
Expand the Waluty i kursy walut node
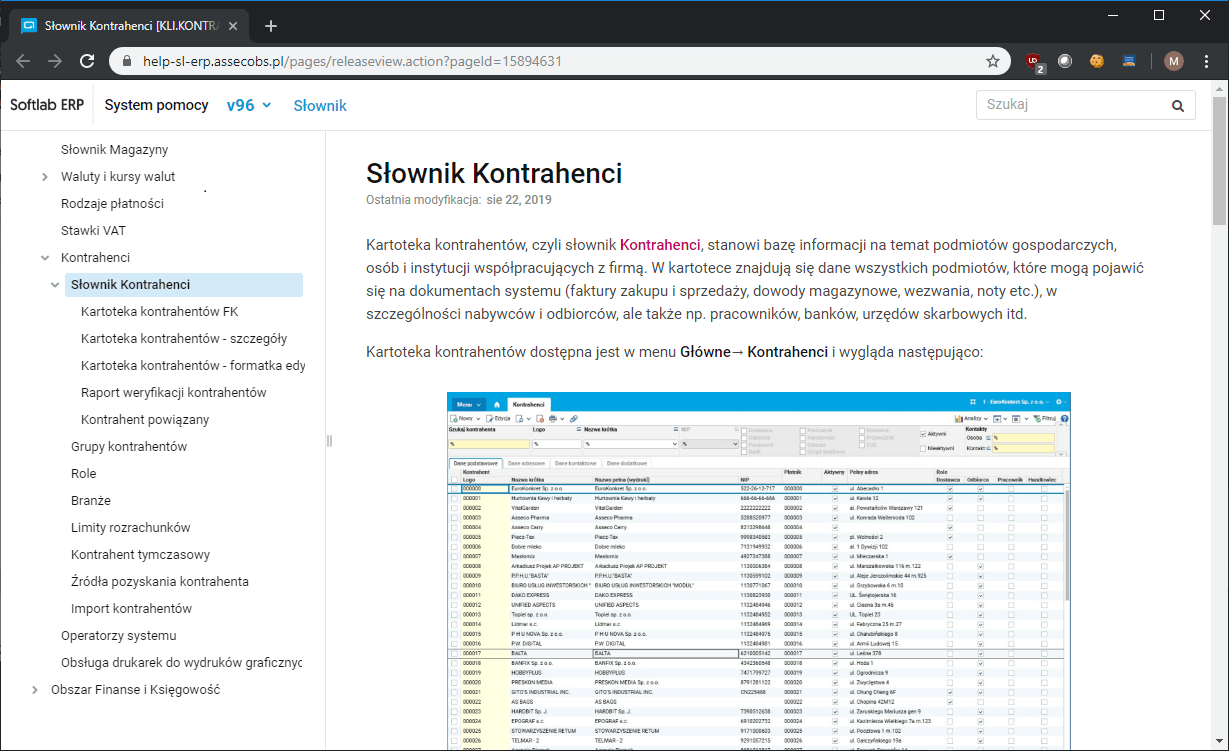click(x=45, y=177)
